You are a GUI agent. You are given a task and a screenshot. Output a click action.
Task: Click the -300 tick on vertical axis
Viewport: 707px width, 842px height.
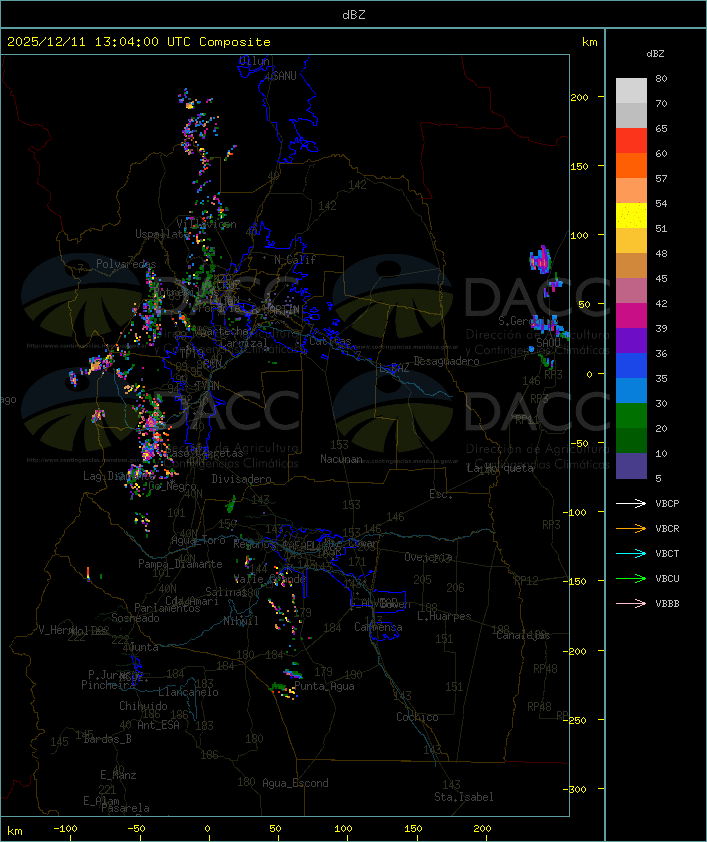click(577, 789)
